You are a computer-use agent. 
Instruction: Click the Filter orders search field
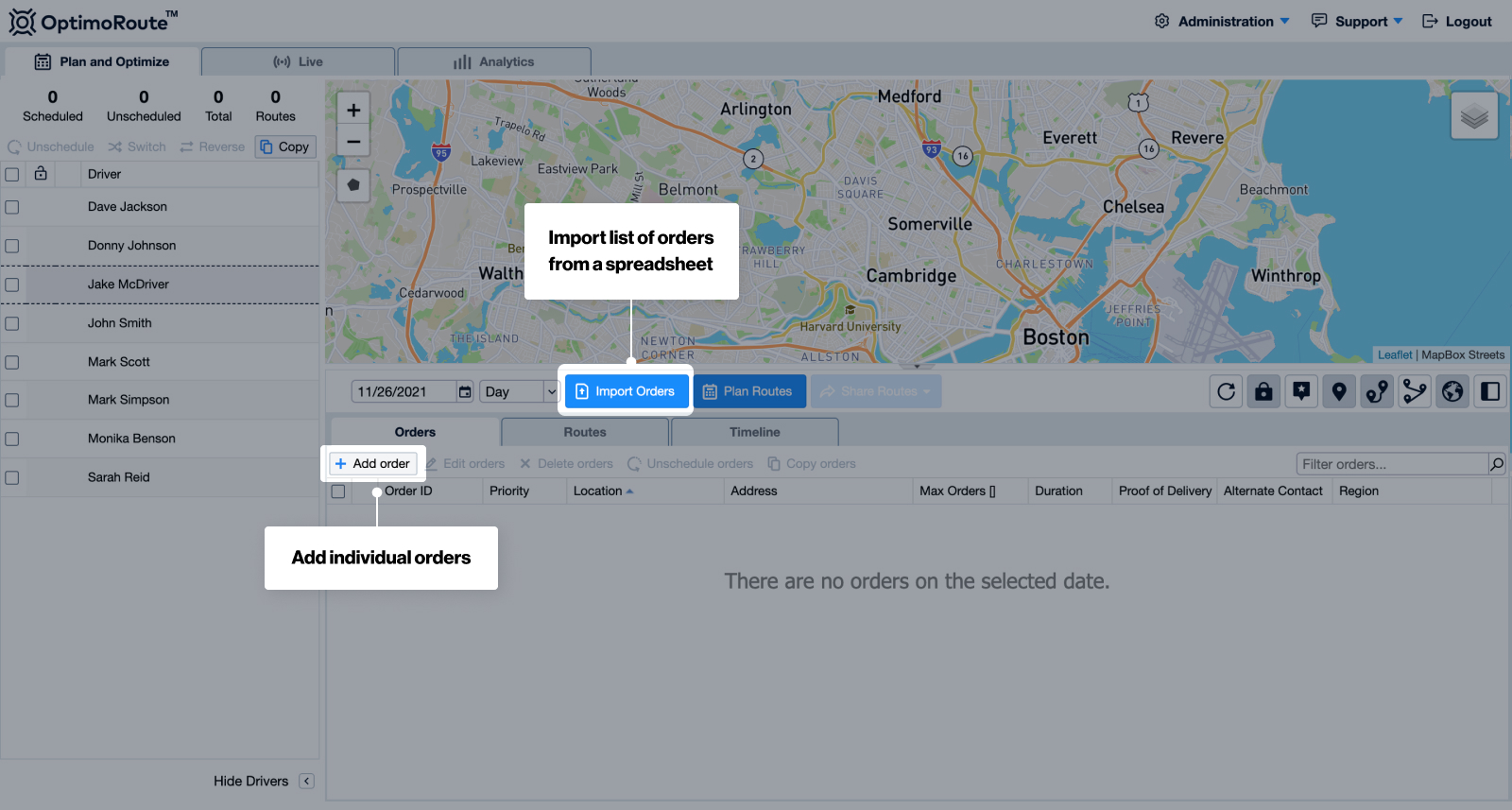point(1391,464)
